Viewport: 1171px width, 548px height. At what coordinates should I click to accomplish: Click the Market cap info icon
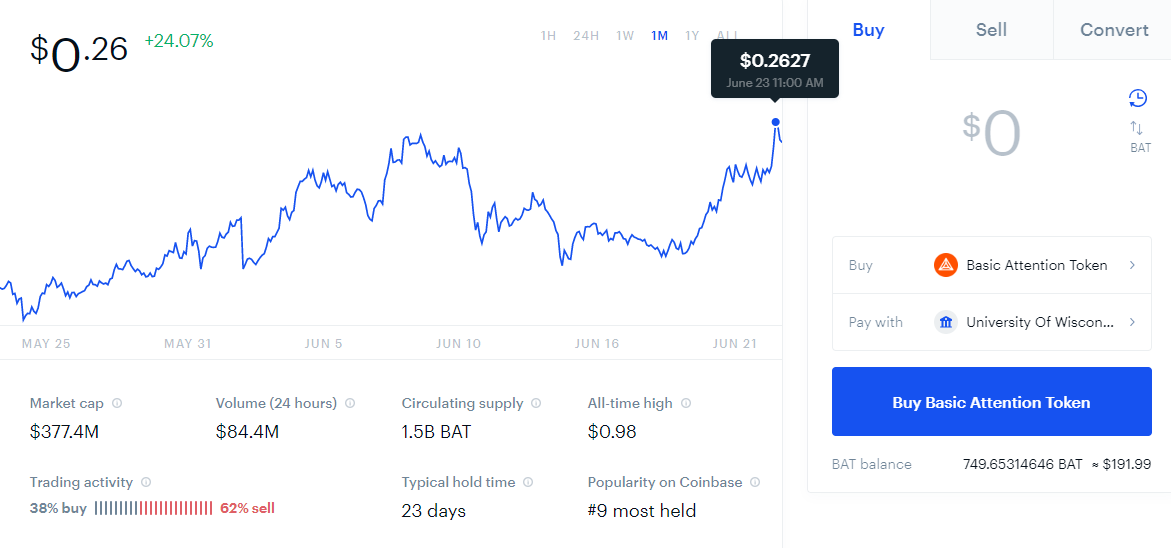pyautogui.click(x=117, y=403)
